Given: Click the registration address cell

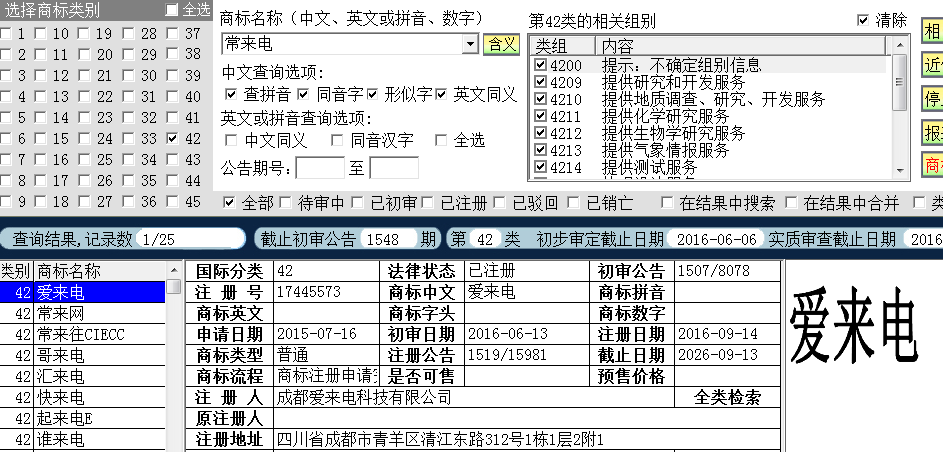Looking at the screenshot, I should 527,439.
